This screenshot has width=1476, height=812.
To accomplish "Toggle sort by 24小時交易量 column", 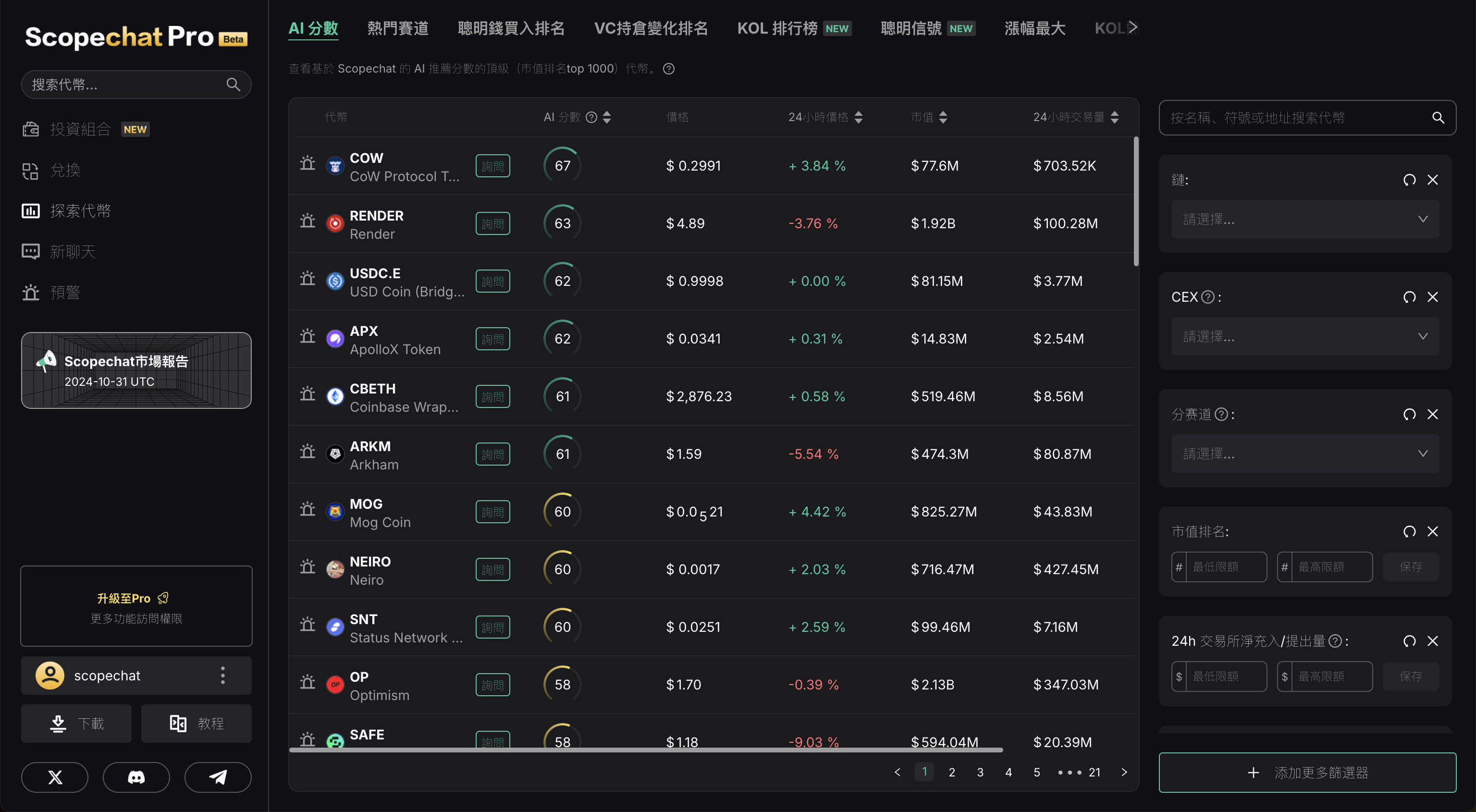I will [x=1115, y=117].
